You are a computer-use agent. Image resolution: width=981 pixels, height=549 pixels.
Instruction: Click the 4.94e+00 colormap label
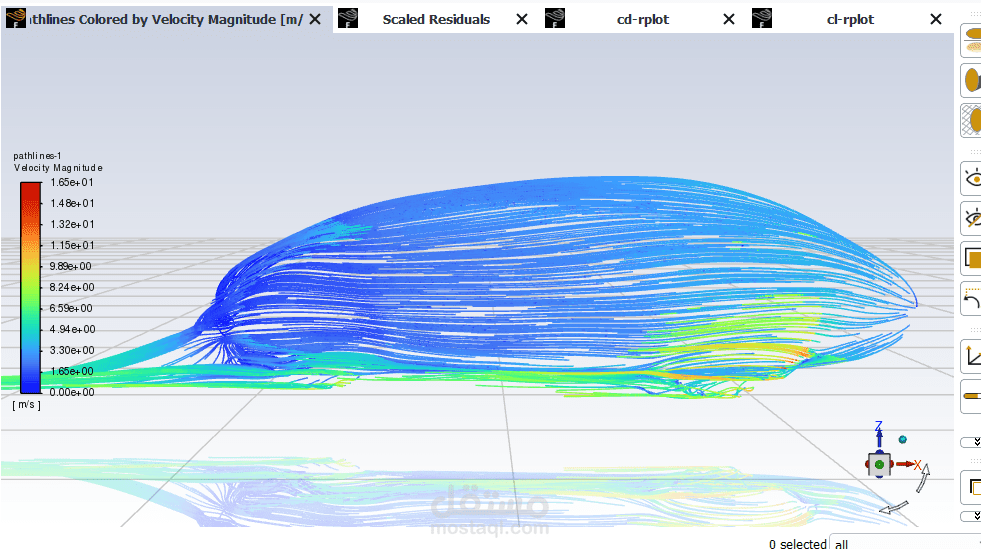pyautogui.click(x=73, y=329)
